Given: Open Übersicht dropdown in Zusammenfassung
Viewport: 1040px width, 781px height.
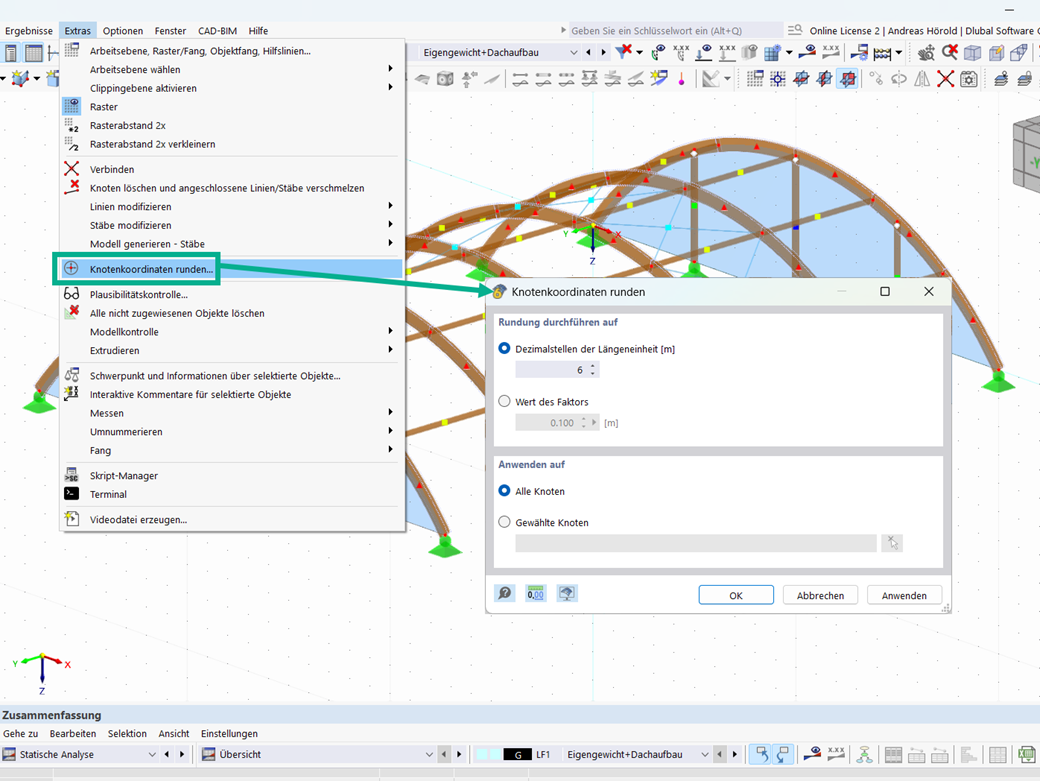Looking at the screenshot, I should tap(429, 754).
